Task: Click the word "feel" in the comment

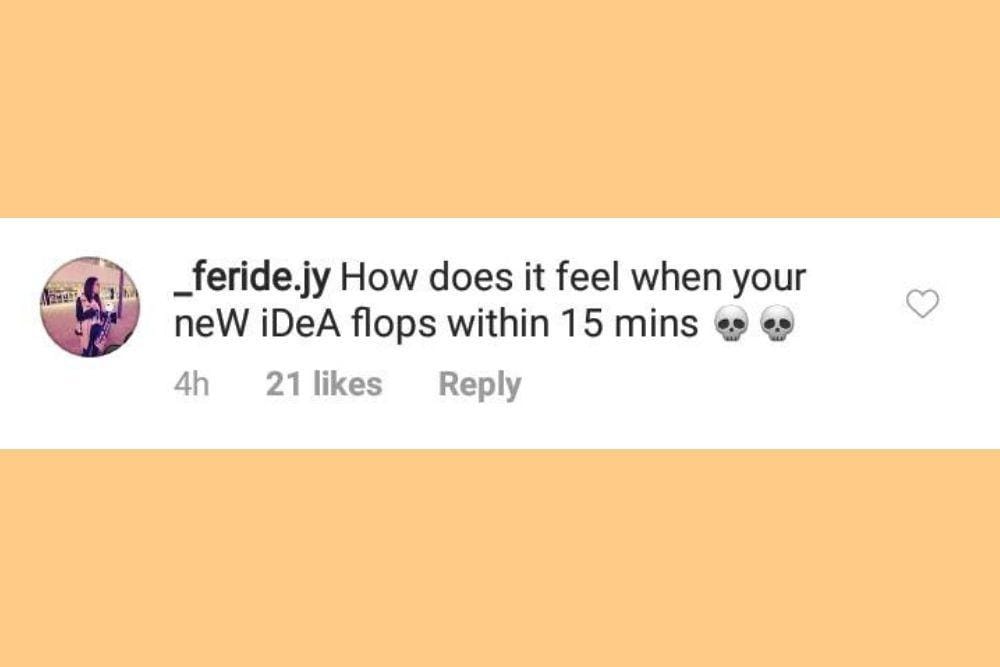Action: point(592,277)
